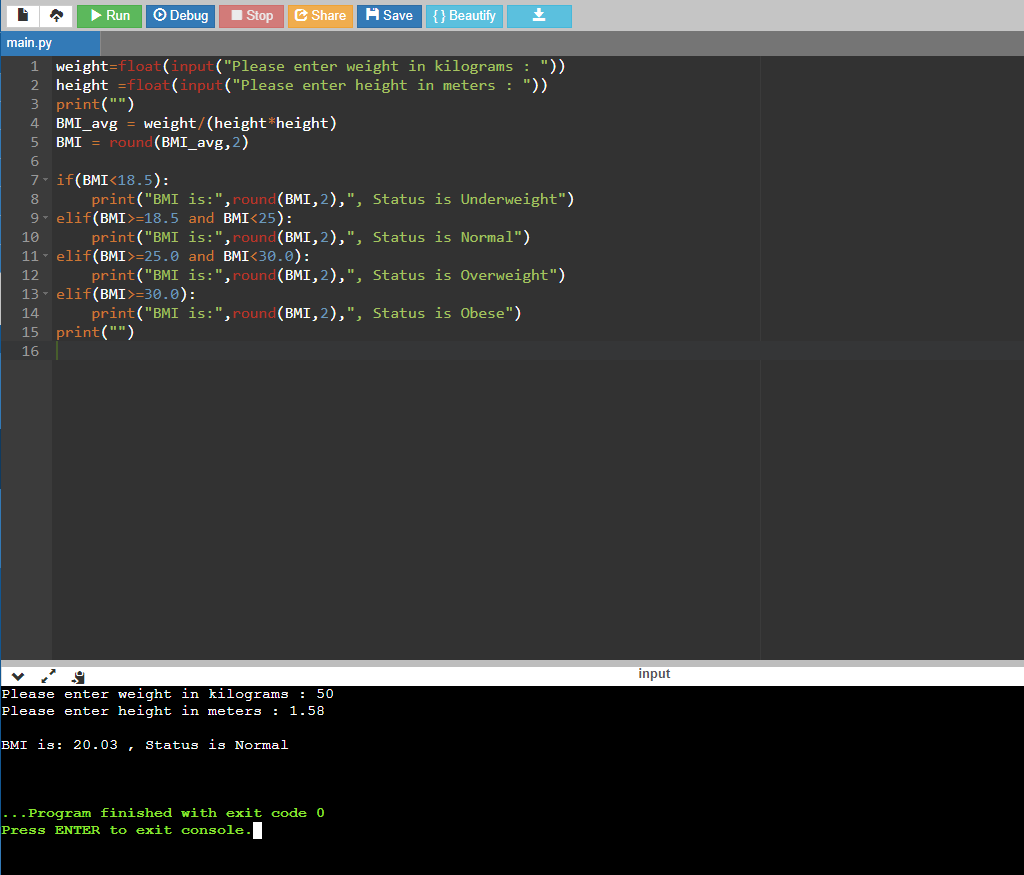Click the 'BMI is: 20.03' console output
Viewport: 1024px width, 875px height.
(x=144, y=745)
